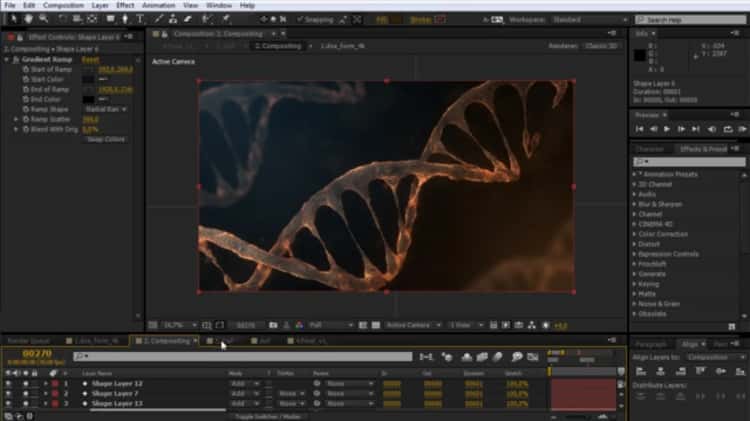Jump to last frame in Preview panel

tap(696, 129)
